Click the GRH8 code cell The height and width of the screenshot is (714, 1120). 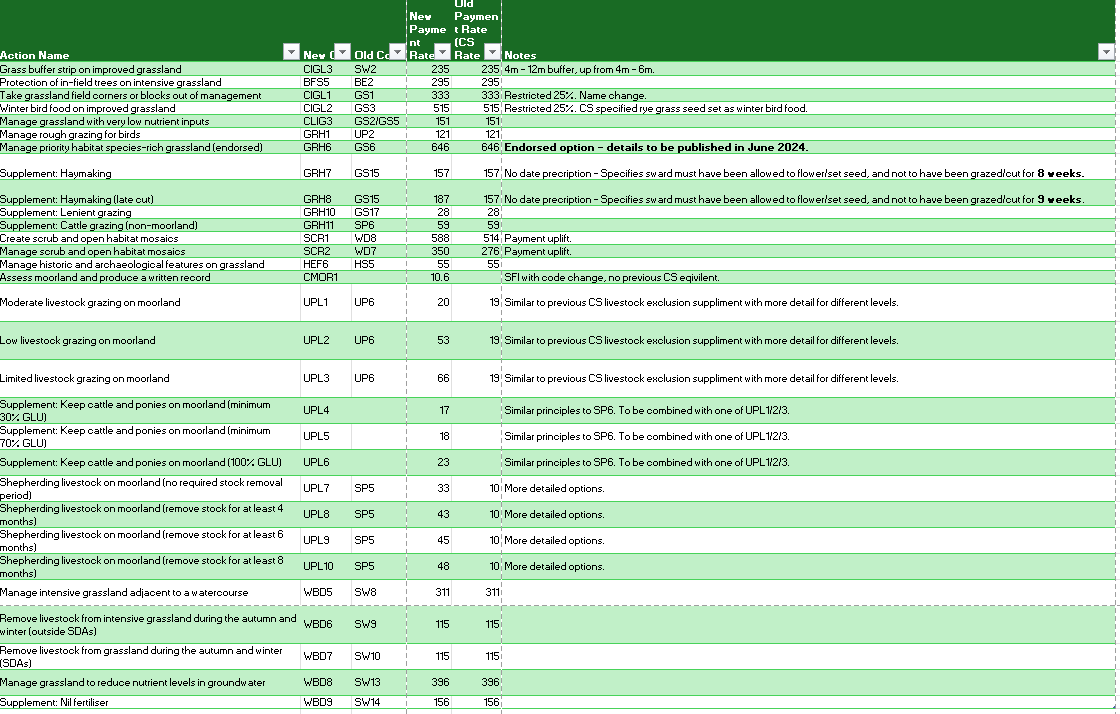[x=326, y=193]
